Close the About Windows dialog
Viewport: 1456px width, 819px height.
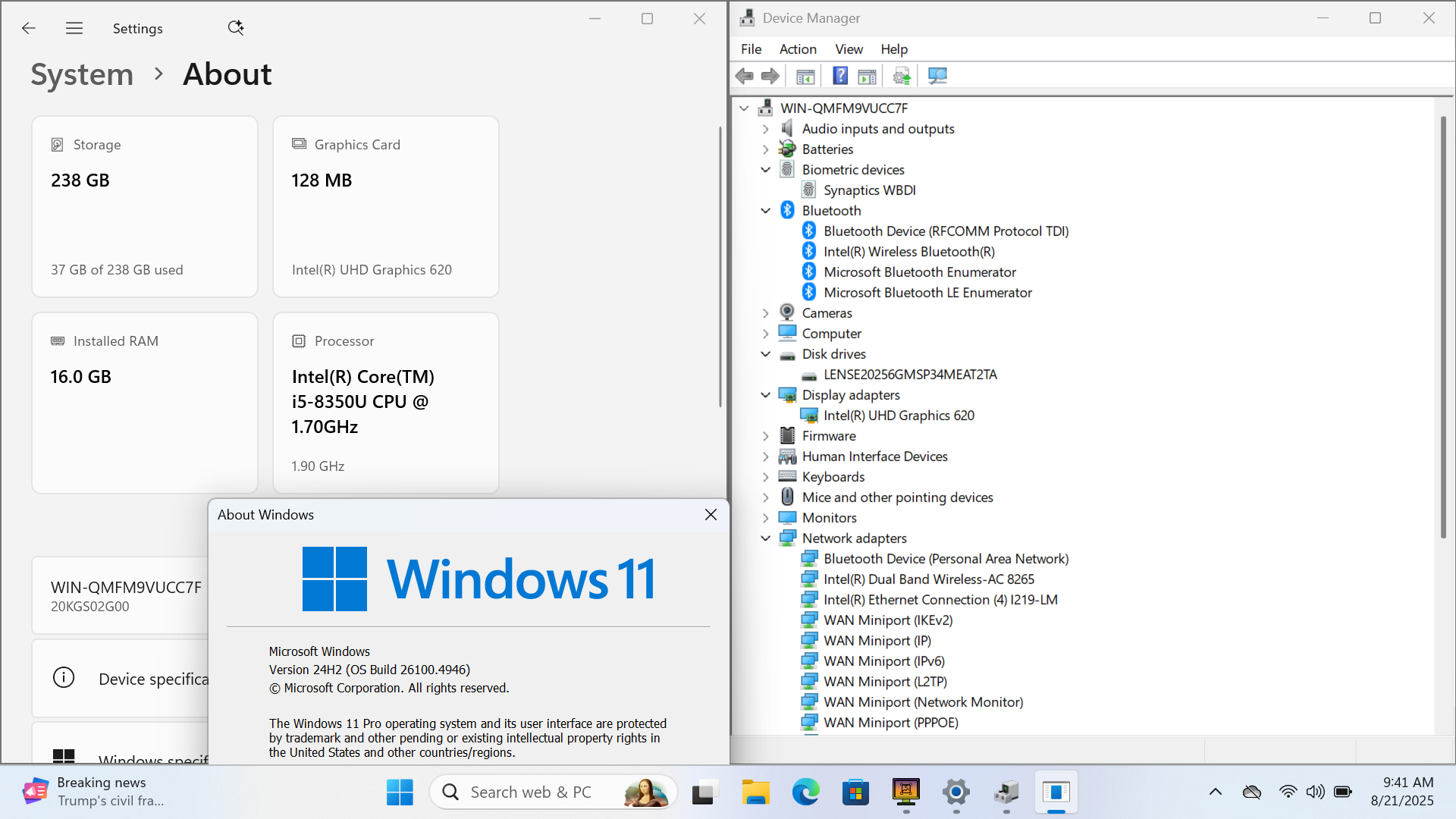(711, 515)
